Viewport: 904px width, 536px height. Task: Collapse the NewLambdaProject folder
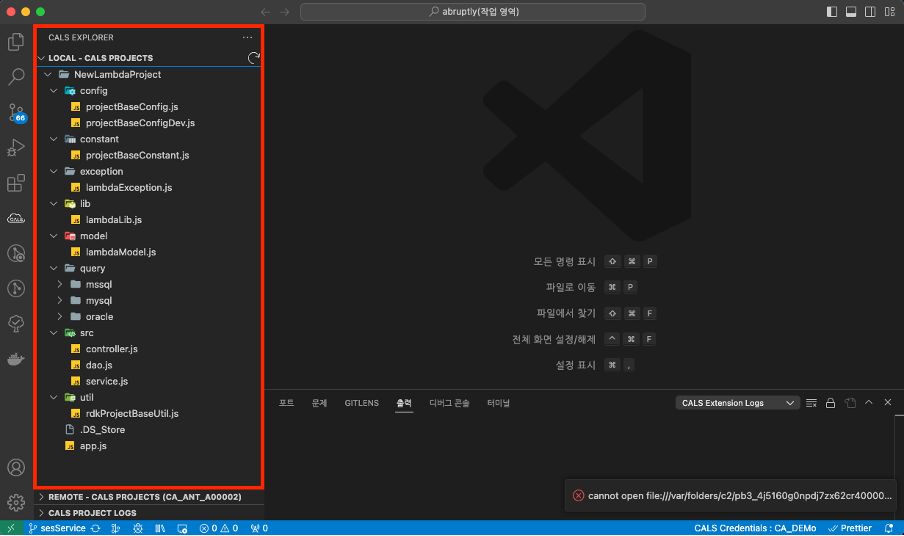pos(48,74)
